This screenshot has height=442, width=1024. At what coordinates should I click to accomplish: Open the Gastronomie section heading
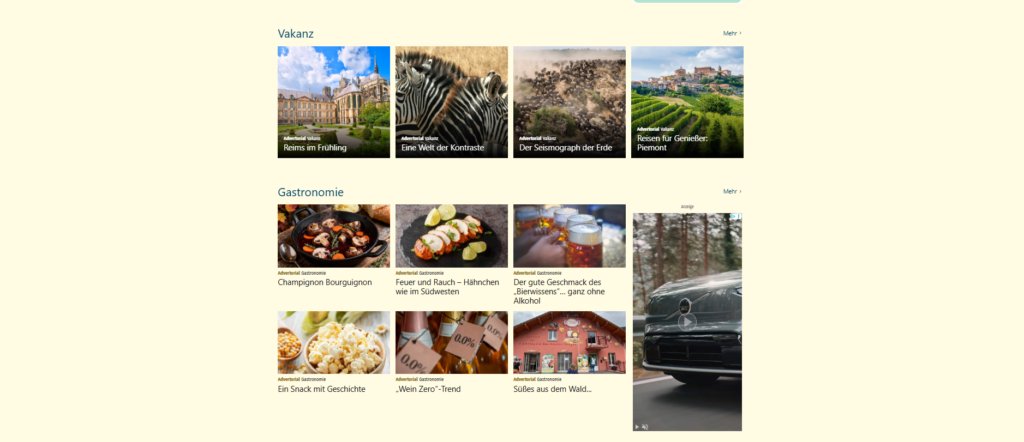click(x=310, y=192)
